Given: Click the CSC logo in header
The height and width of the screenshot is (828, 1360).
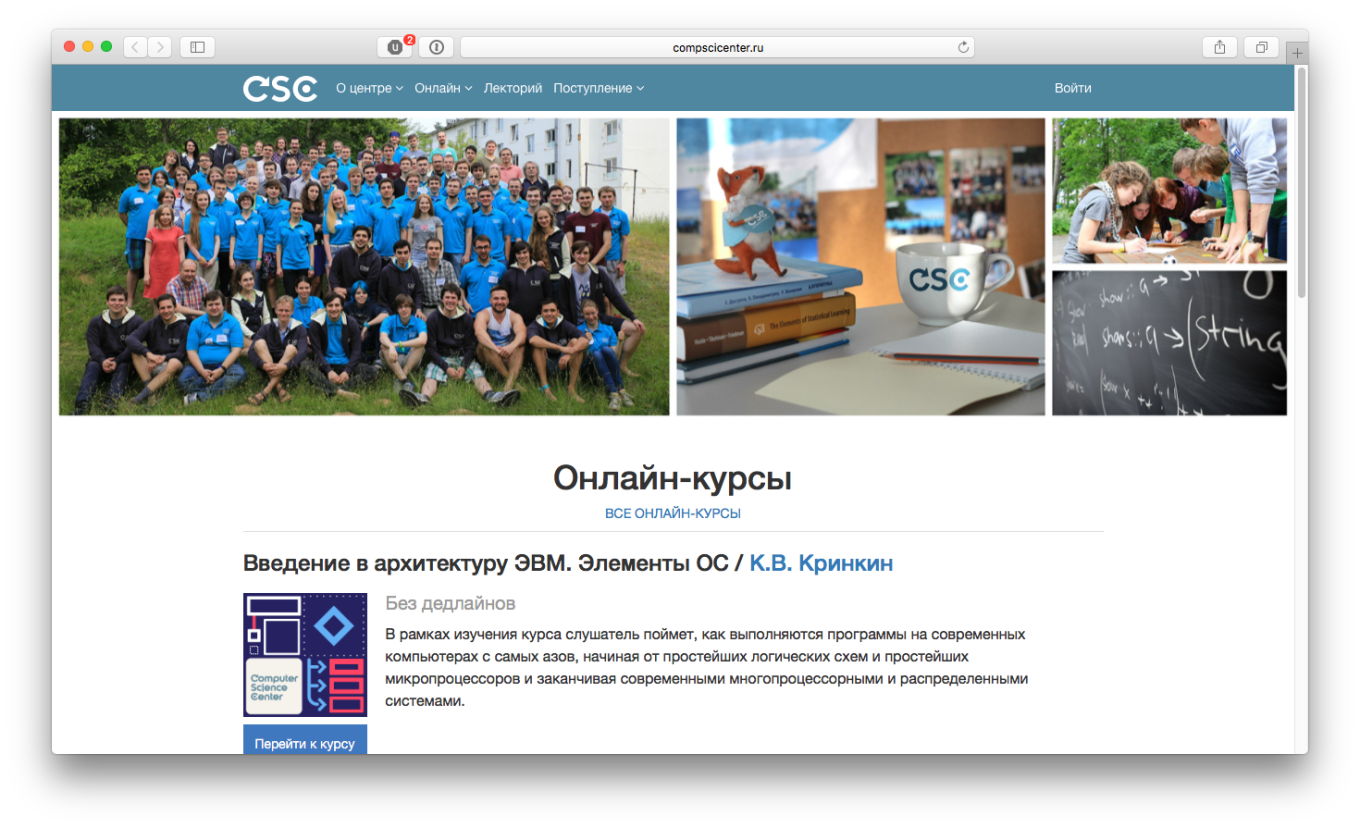Looking at the screenshot, I should 280,88.
